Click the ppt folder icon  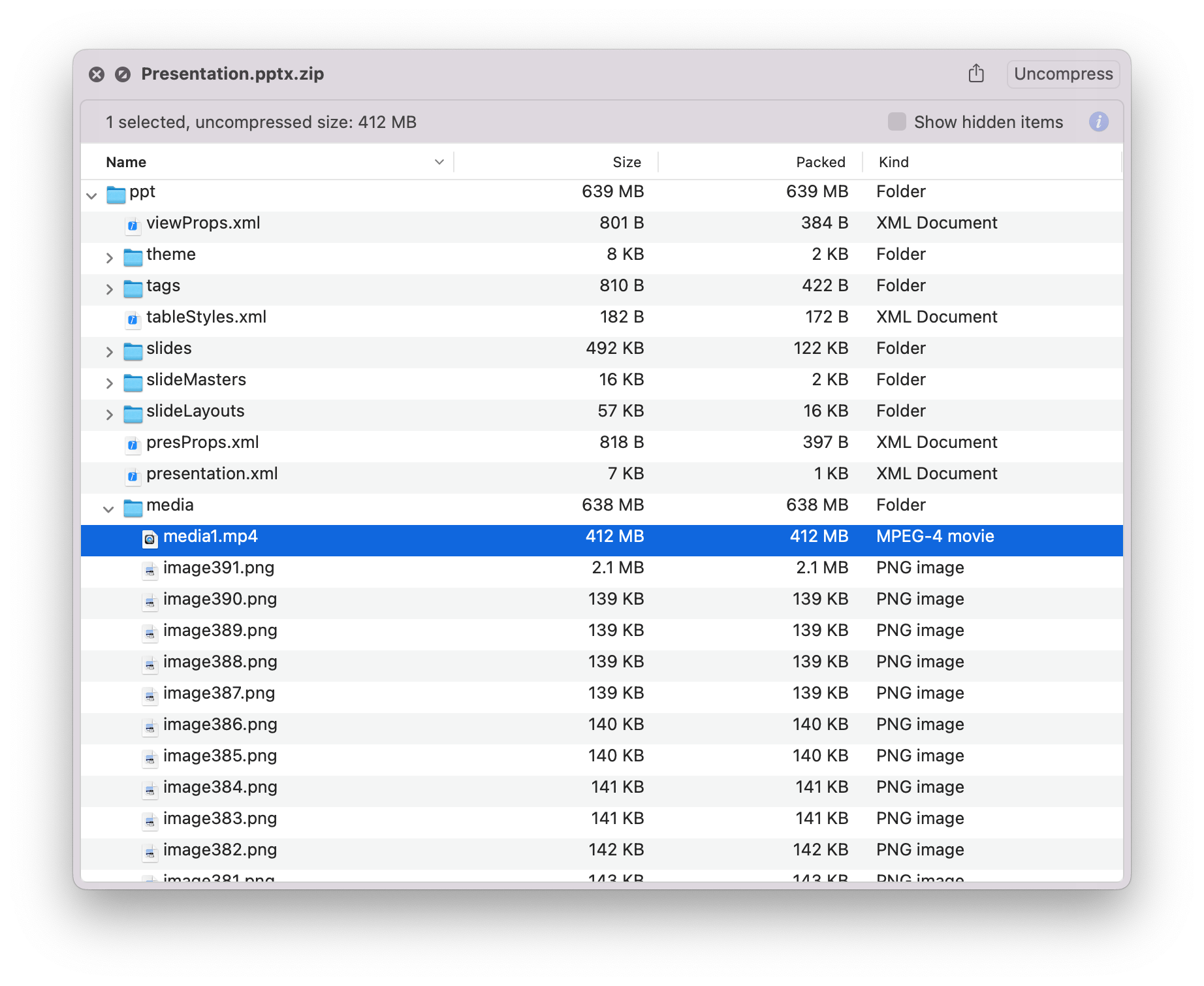116,194
